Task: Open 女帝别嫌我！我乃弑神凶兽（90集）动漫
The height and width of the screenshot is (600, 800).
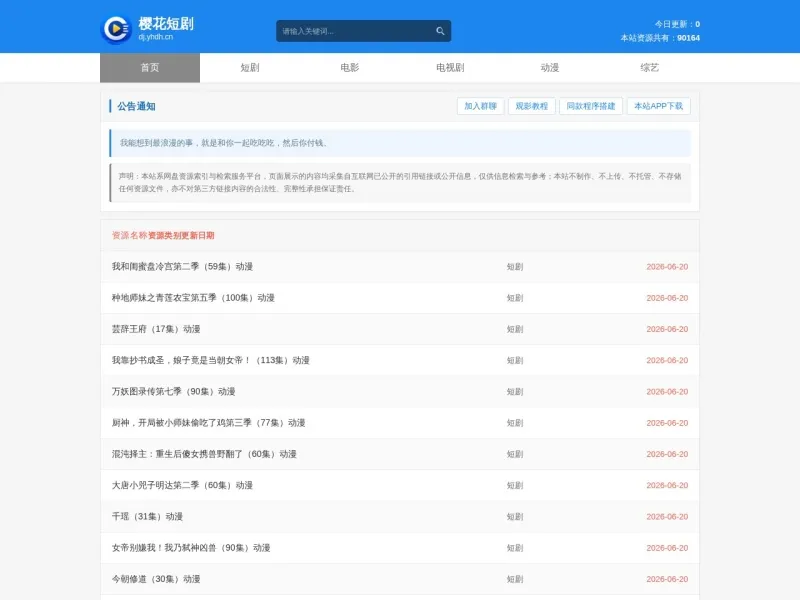Action: (x=191, y=547)
